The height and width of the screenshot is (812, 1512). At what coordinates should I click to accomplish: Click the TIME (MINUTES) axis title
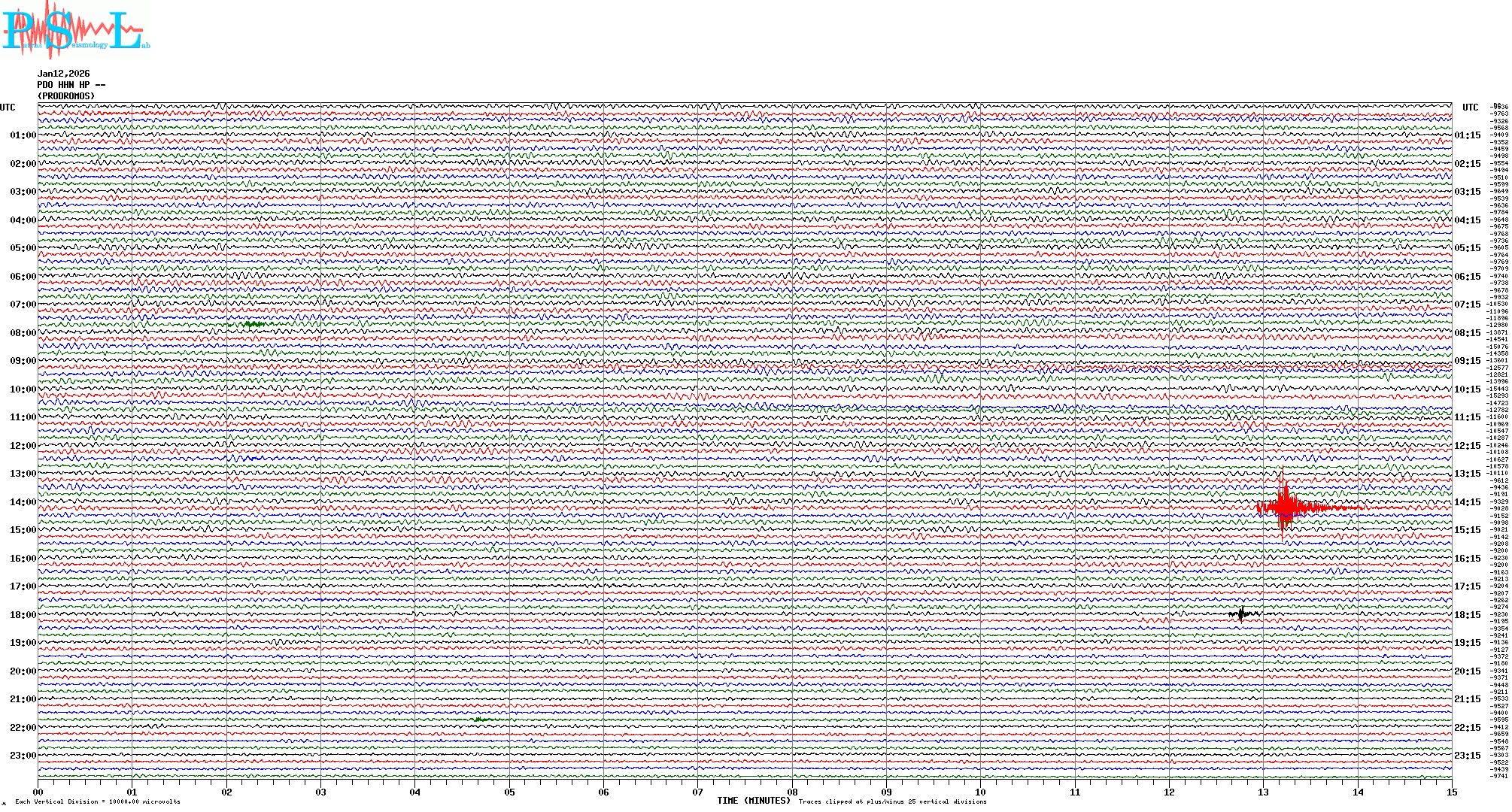pos(753,801)
